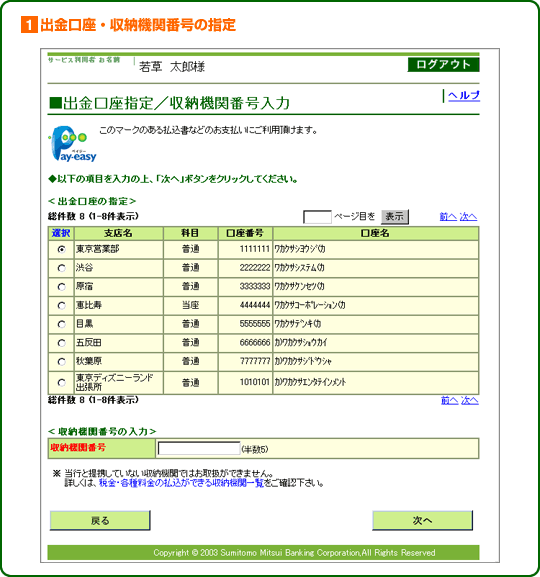This screenshot has height=577, width=540.
Task: Click the 戻る button
Action: click(x=100, y=520)
